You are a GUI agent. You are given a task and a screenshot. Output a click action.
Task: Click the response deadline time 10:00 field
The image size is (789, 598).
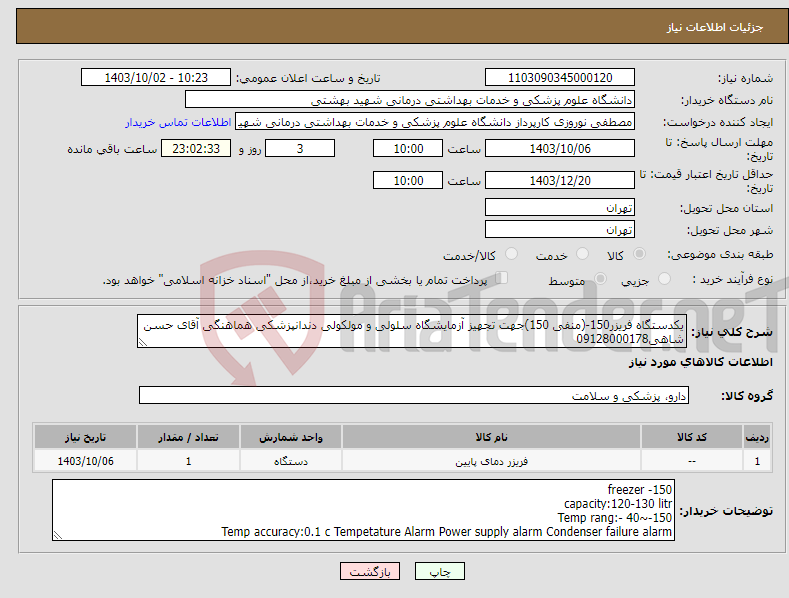point(408,148)
